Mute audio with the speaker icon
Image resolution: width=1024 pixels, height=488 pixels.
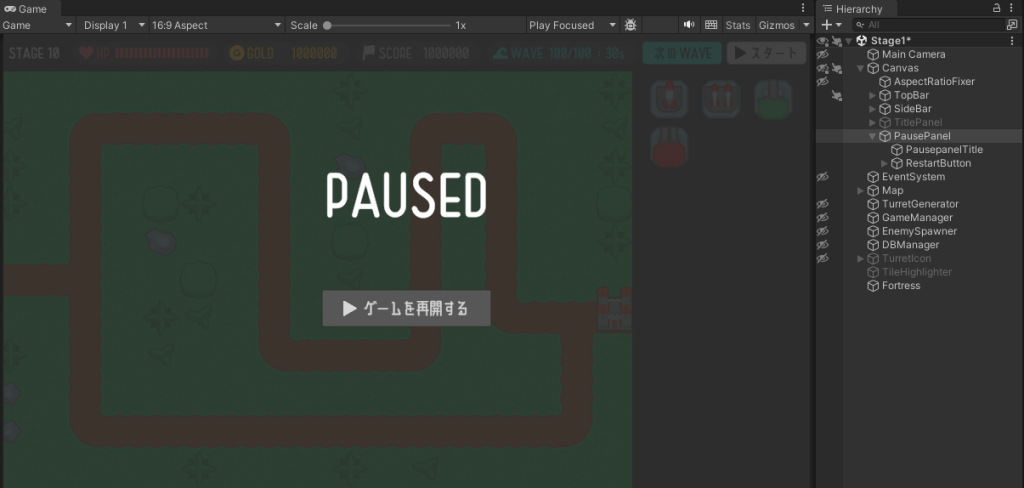pyautogui.click(x=688, y=25)
